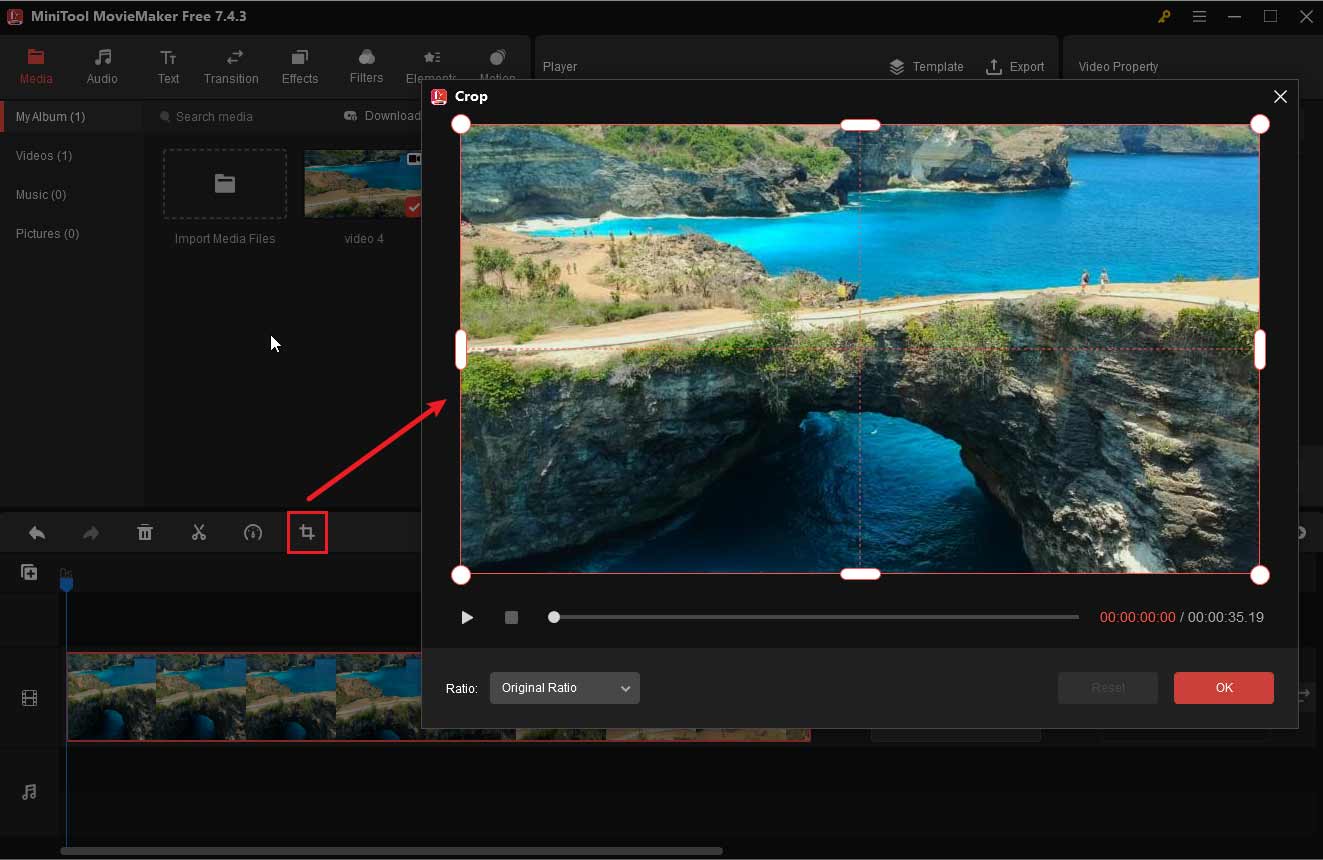
Task: Click the Player panel label
Action: click(x=560, y=67)
